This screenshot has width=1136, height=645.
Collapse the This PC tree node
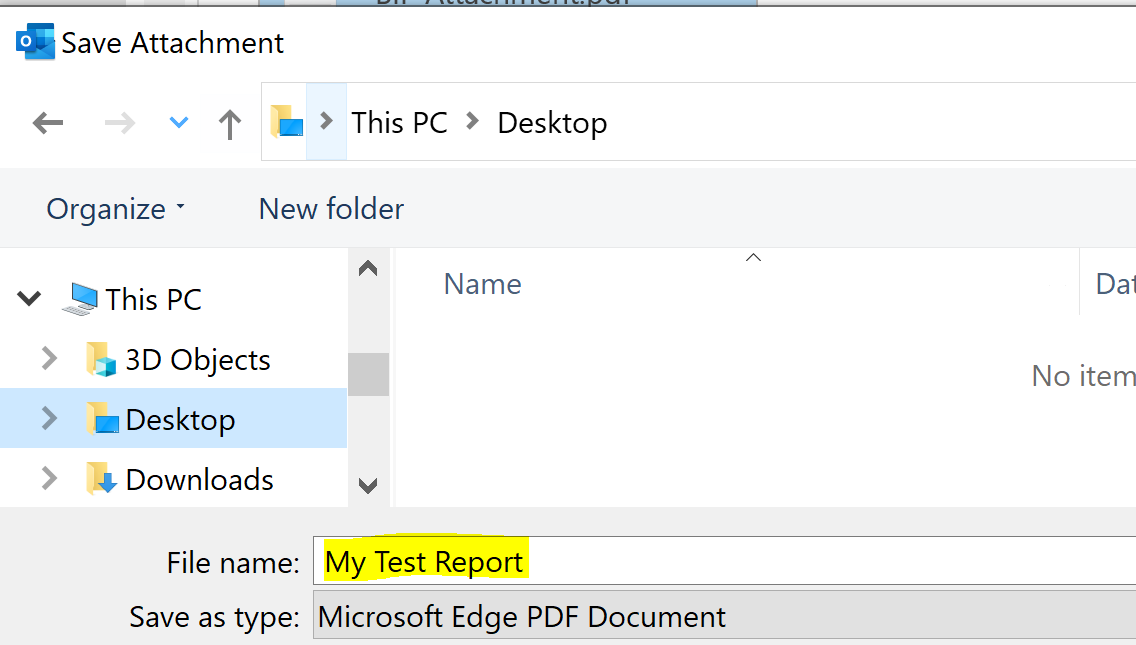(x=28, y=297)
